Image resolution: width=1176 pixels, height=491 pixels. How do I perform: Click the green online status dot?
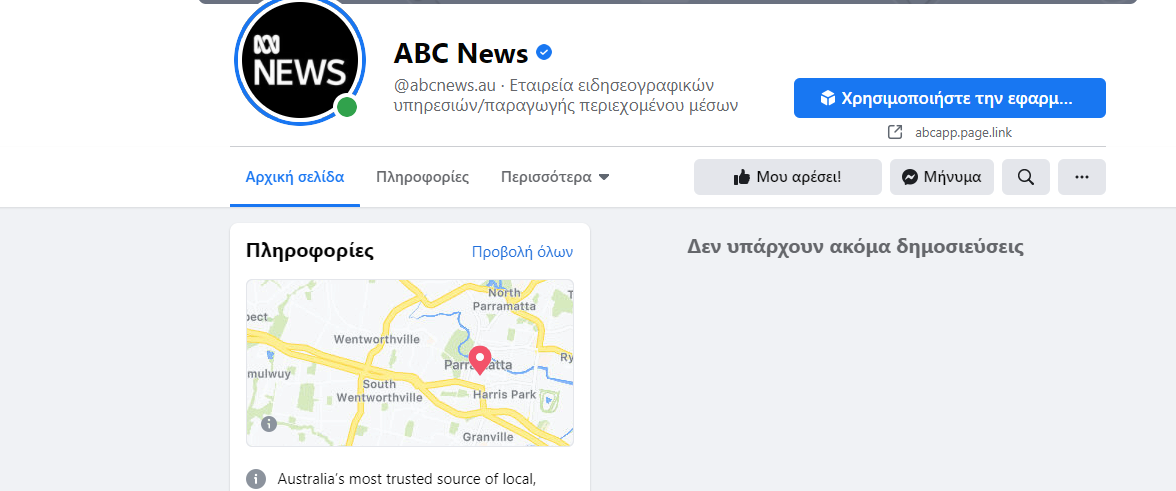(x=347, y=107)
